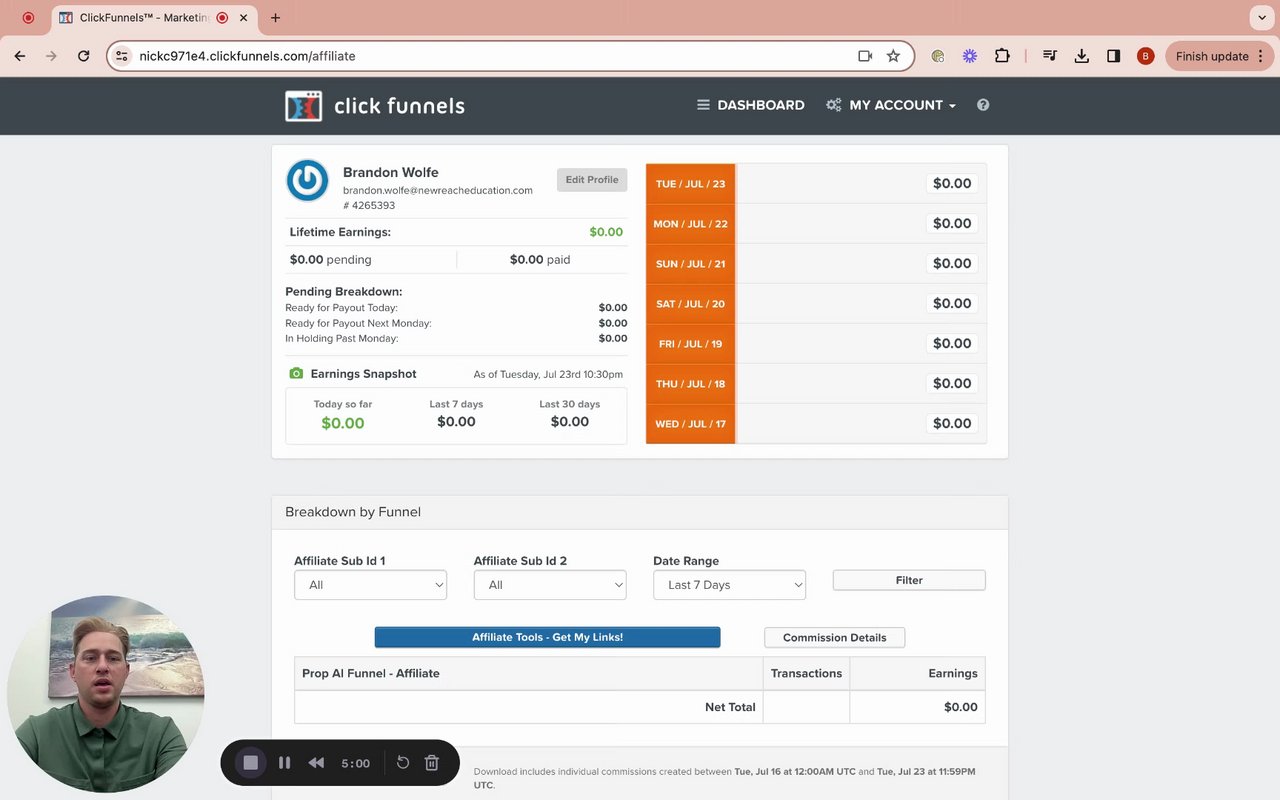The height and width of the screenshot is (800, 1280).
Task: Stop the screen recording
Action: (x=251, y=763)
